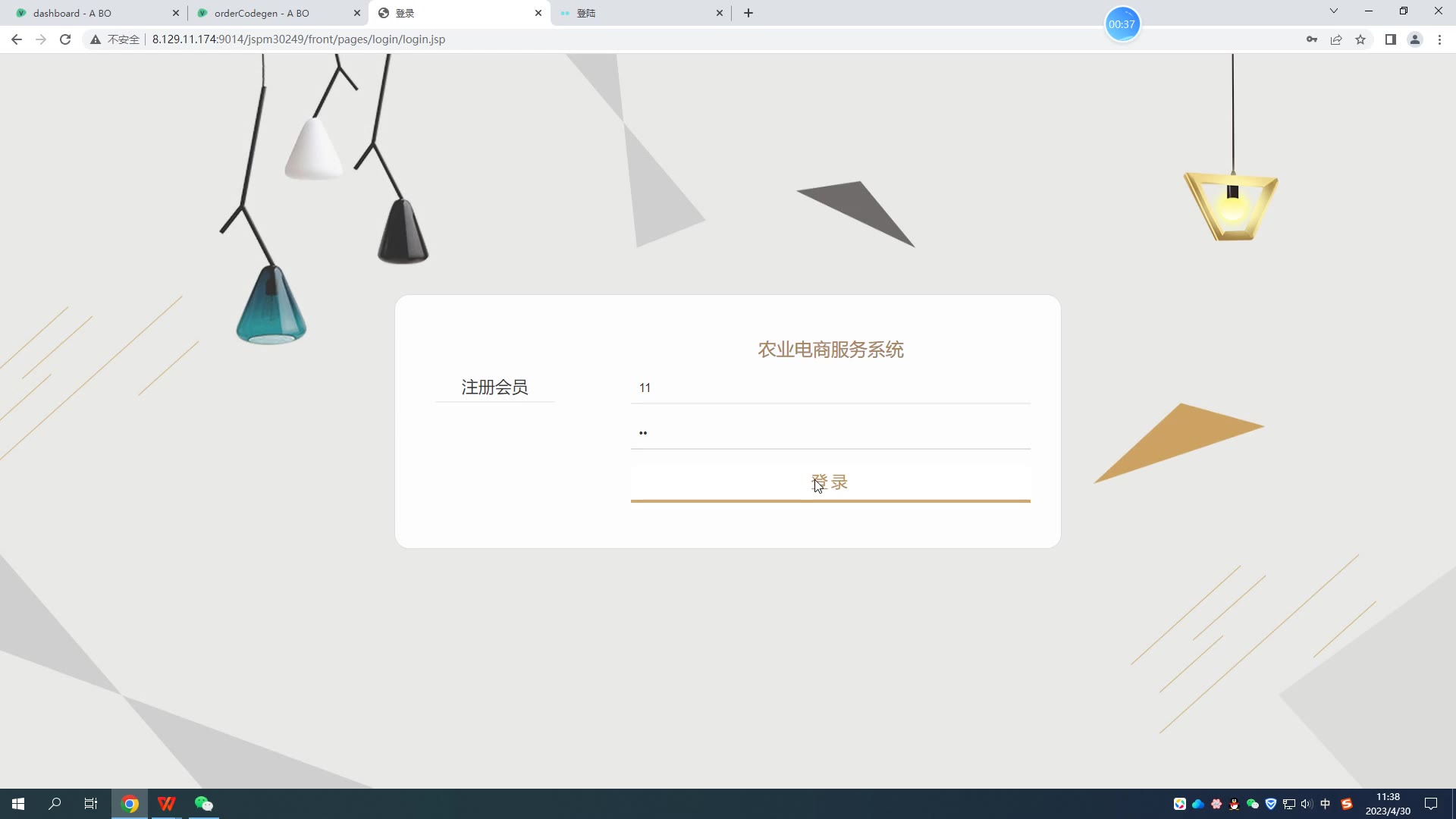Open a new browser tab
Image resolution: width=1456 pixels, height=819 pixels.
tap(748, 13)
